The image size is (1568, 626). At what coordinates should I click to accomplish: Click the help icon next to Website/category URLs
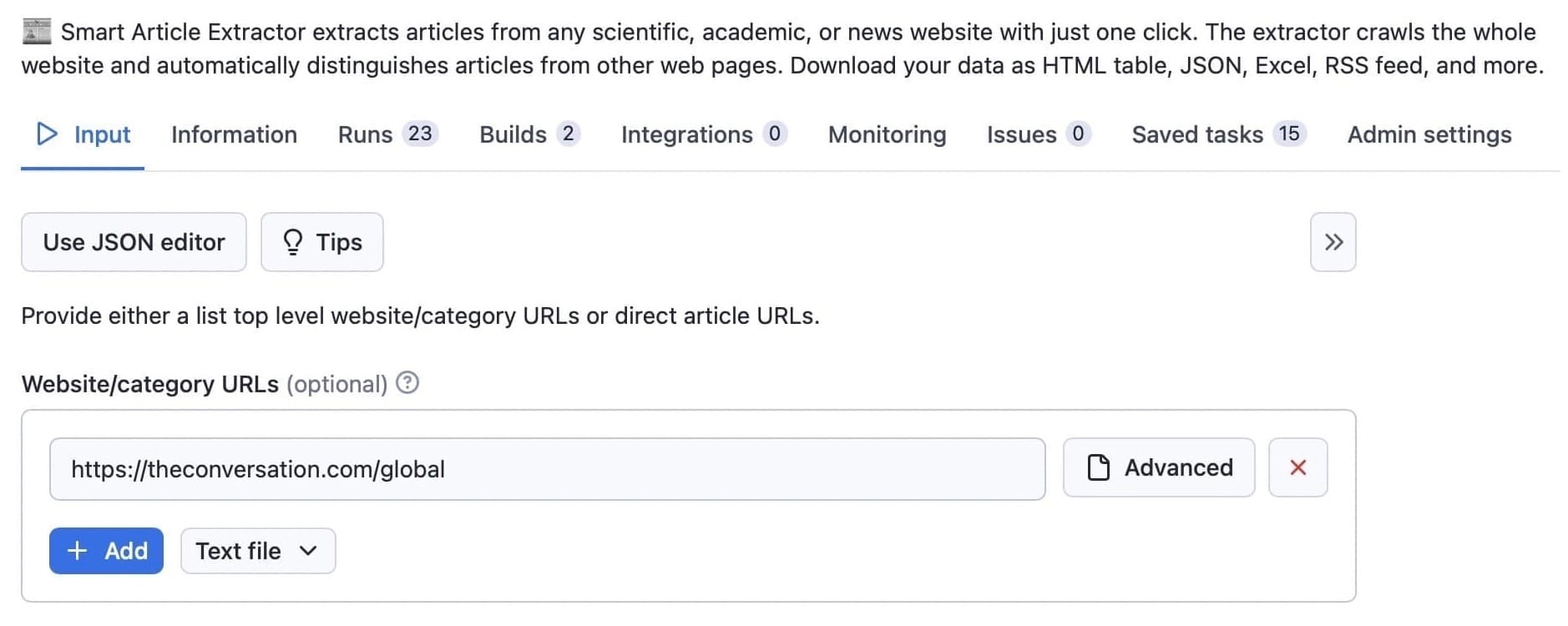click(x=407, y=383)
